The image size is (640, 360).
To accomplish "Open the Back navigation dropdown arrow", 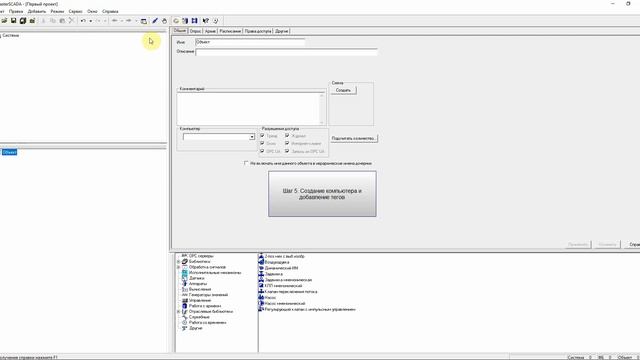I will pos(121,21).
